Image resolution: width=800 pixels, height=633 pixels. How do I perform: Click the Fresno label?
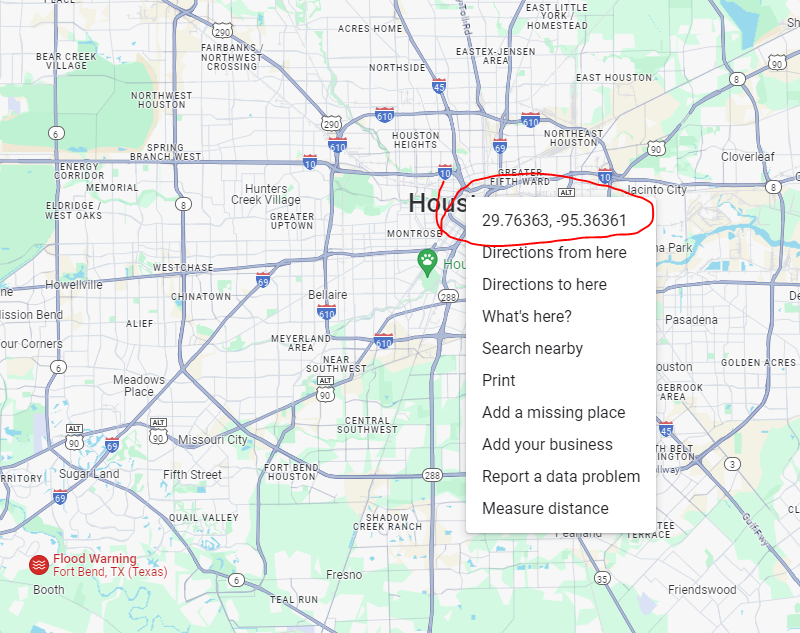coord(344,575)
